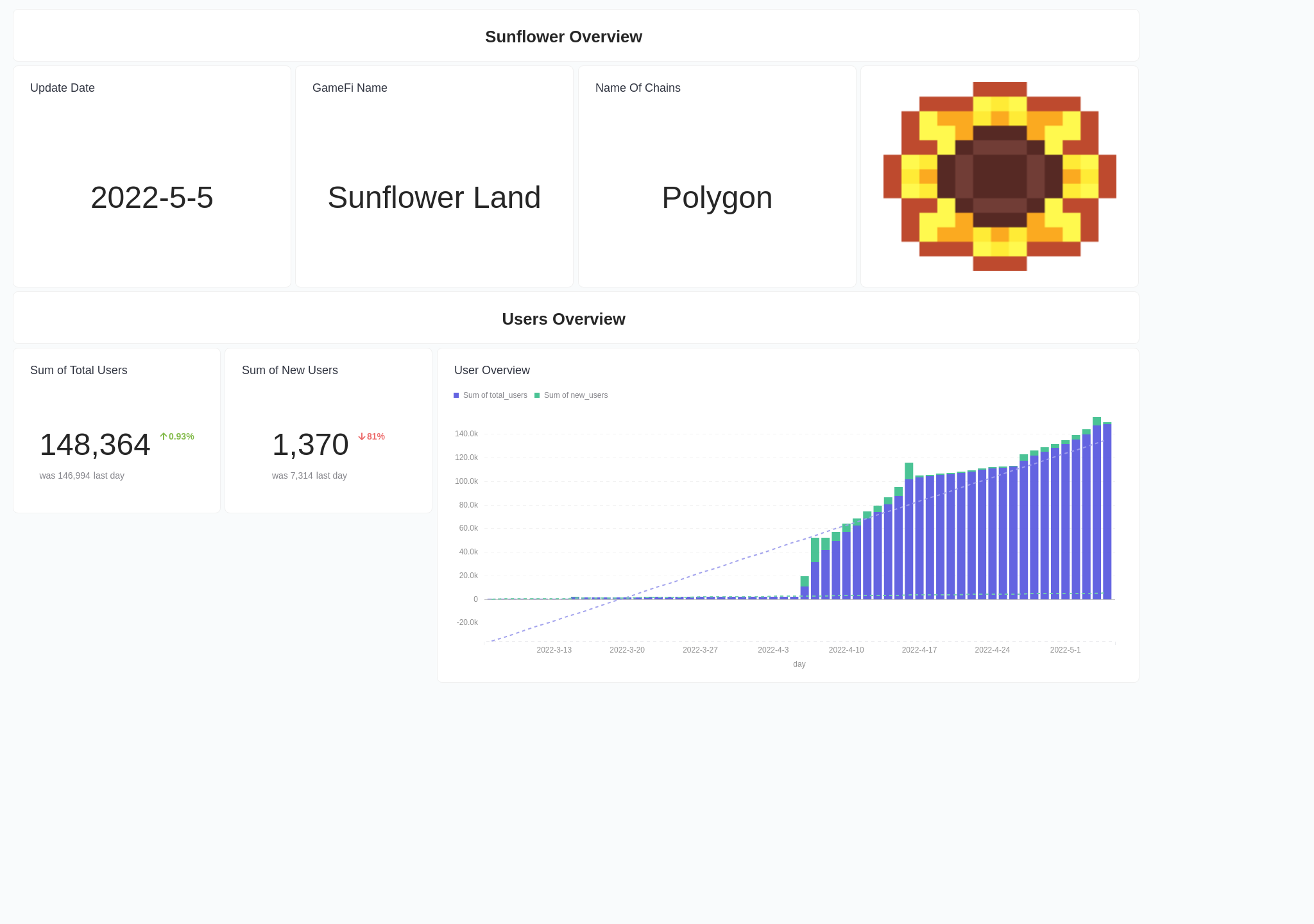Click the total users number 148,364

pyautogui.click(x=95, y=445)
